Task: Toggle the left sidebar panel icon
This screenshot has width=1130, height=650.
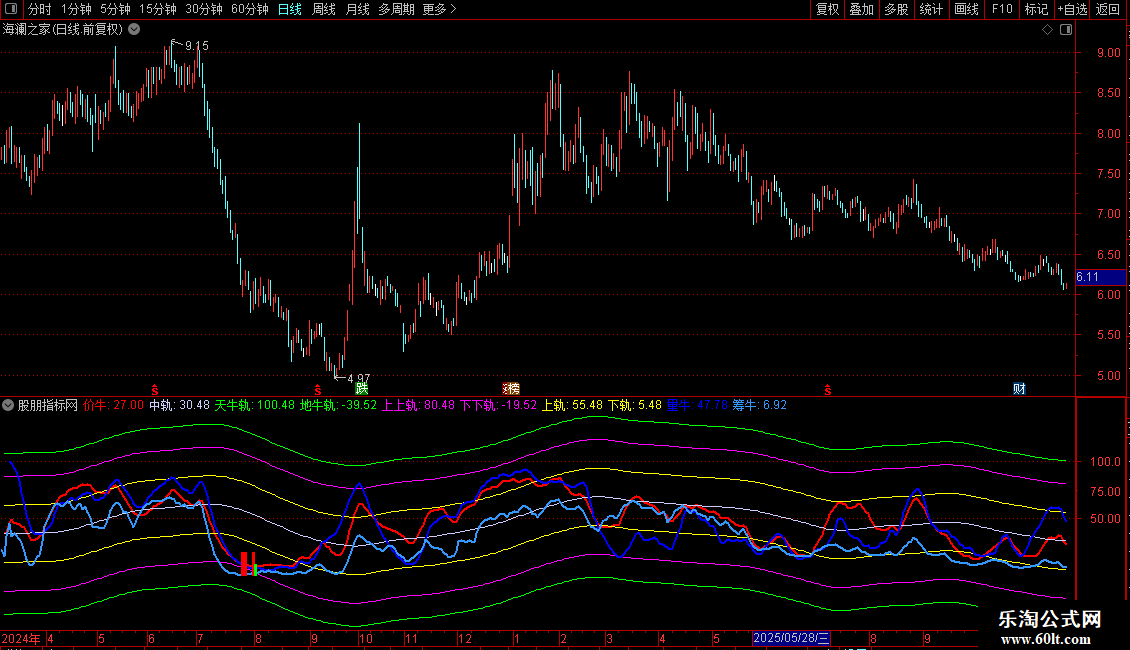Action: [x=9, y=9]
